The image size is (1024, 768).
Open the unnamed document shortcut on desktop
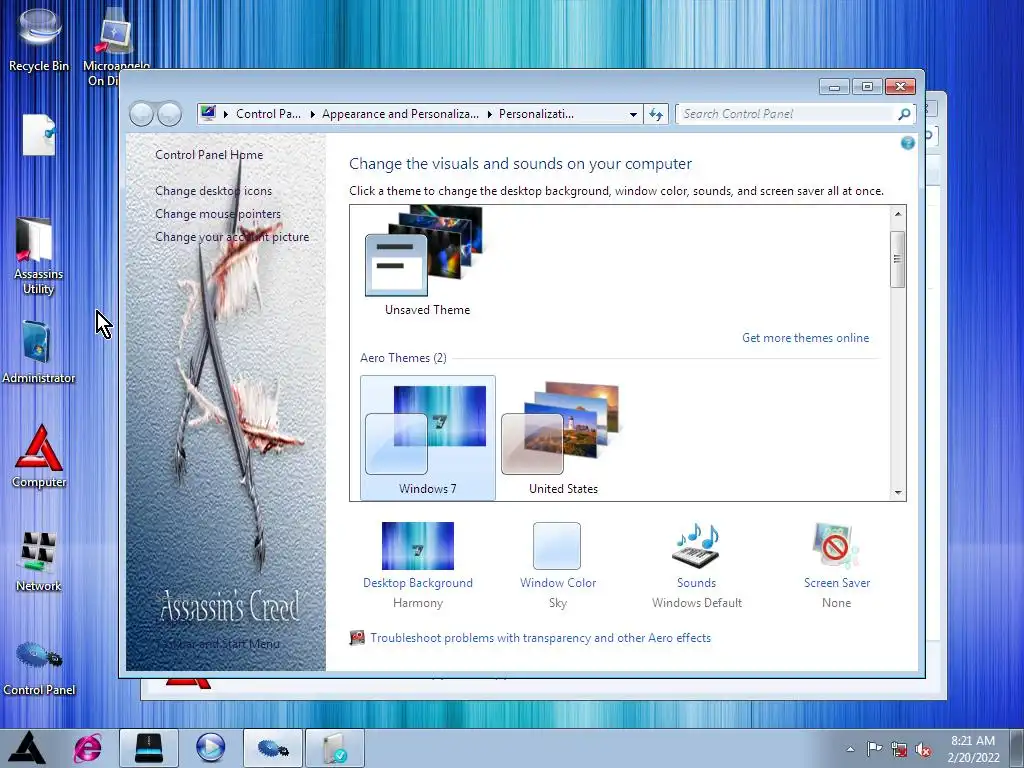39,135
